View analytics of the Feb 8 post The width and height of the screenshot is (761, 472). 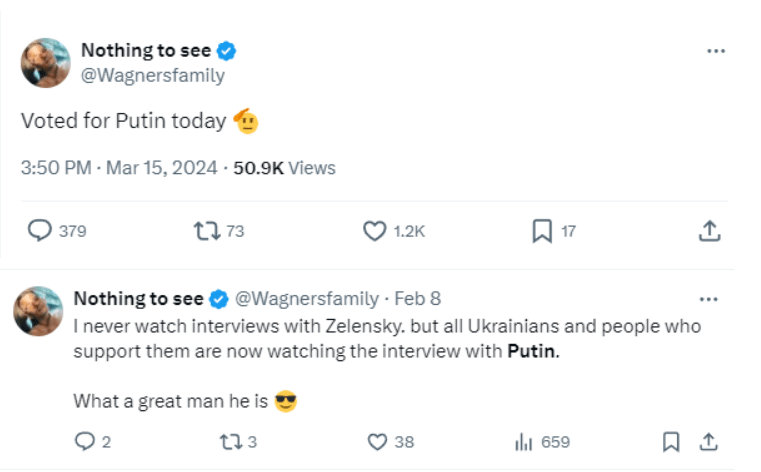point(523,441)
